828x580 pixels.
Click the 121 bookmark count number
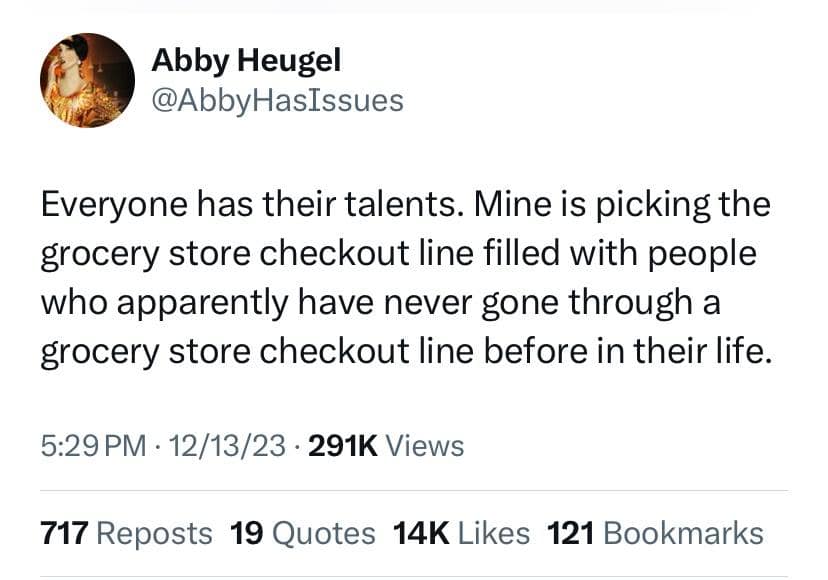pos(571,533)
